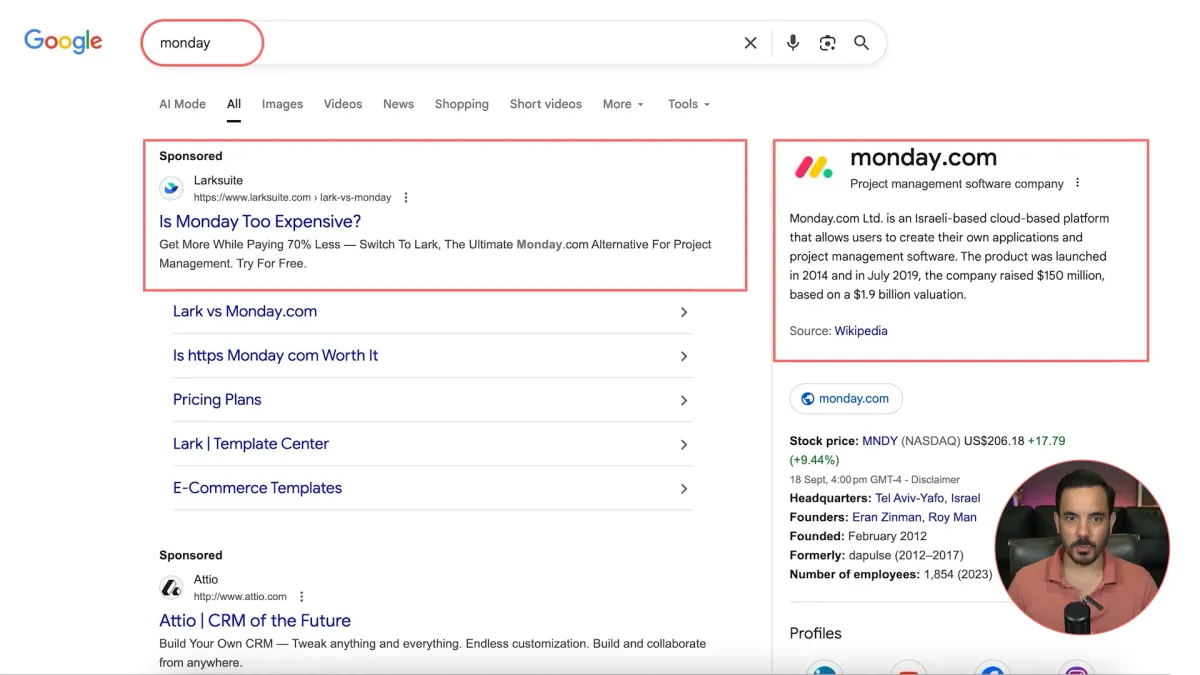
Task: Click the monday.com panel title
Action: click(x=923, y=157)
